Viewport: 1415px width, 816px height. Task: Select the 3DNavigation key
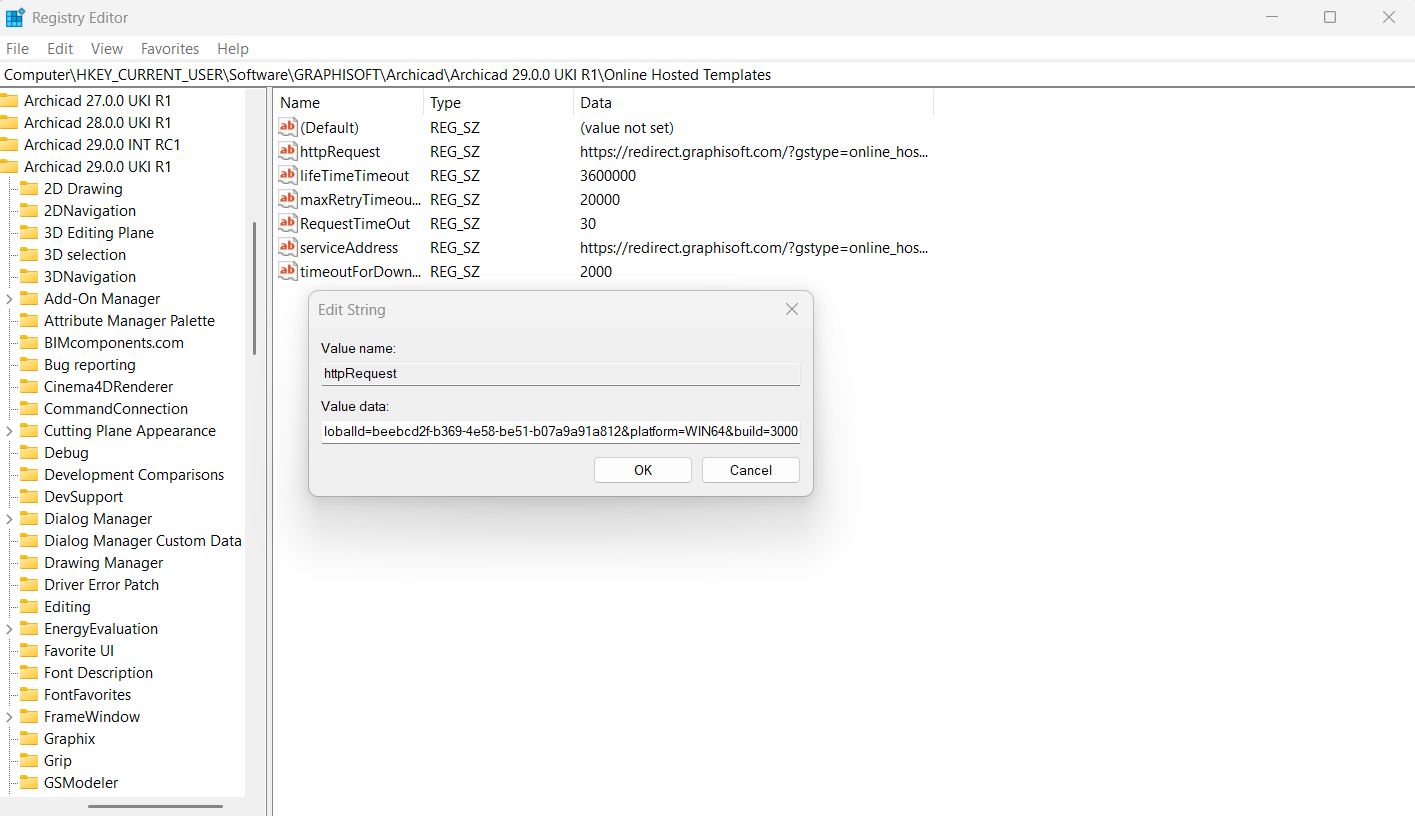(90, 276)
